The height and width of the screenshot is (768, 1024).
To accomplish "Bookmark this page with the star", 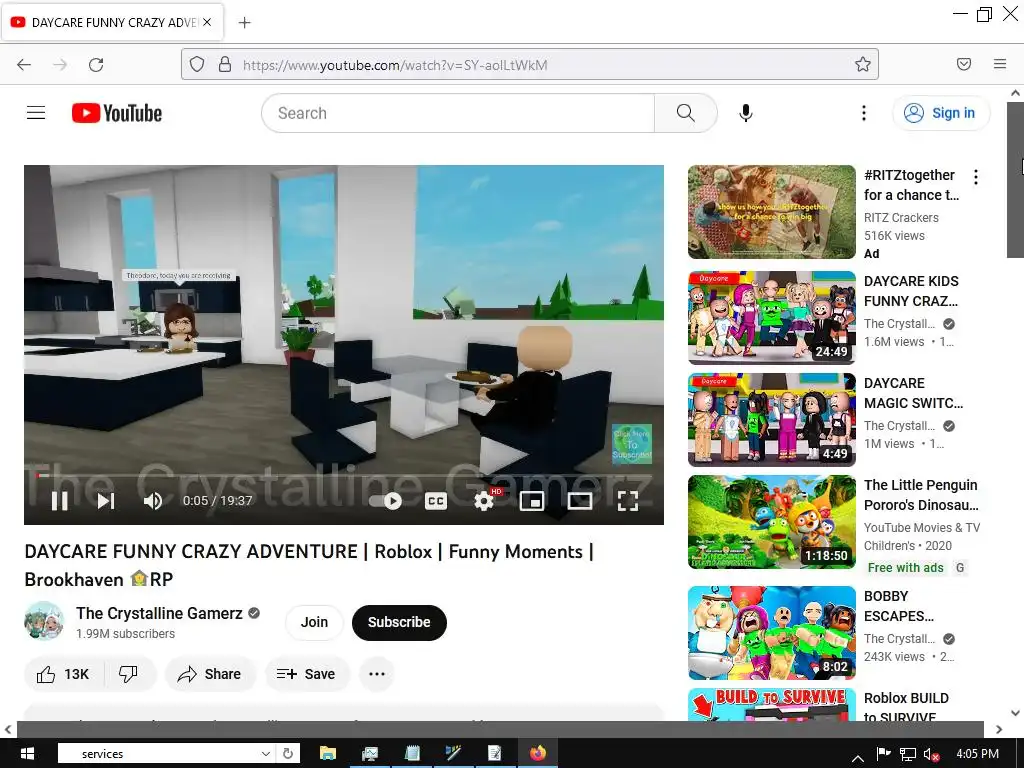I will [x=863, y=64].
